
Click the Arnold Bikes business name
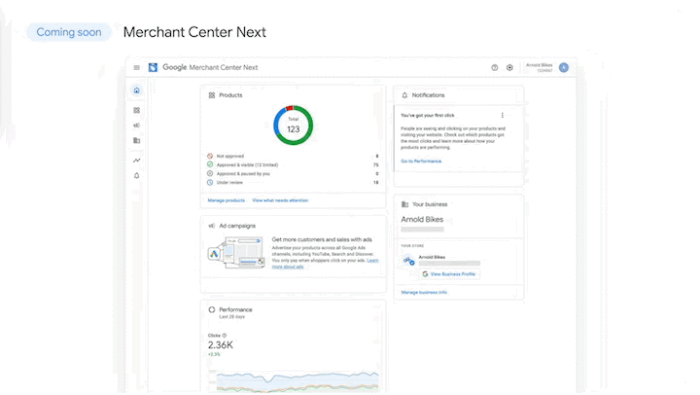click(x=422, y=220)
